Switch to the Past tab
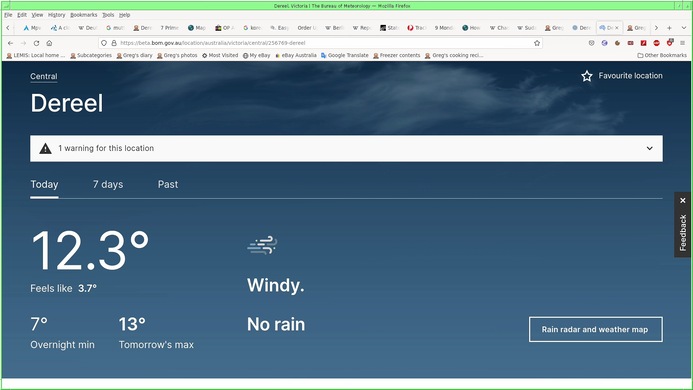693x390 pixels. [168, 184]
